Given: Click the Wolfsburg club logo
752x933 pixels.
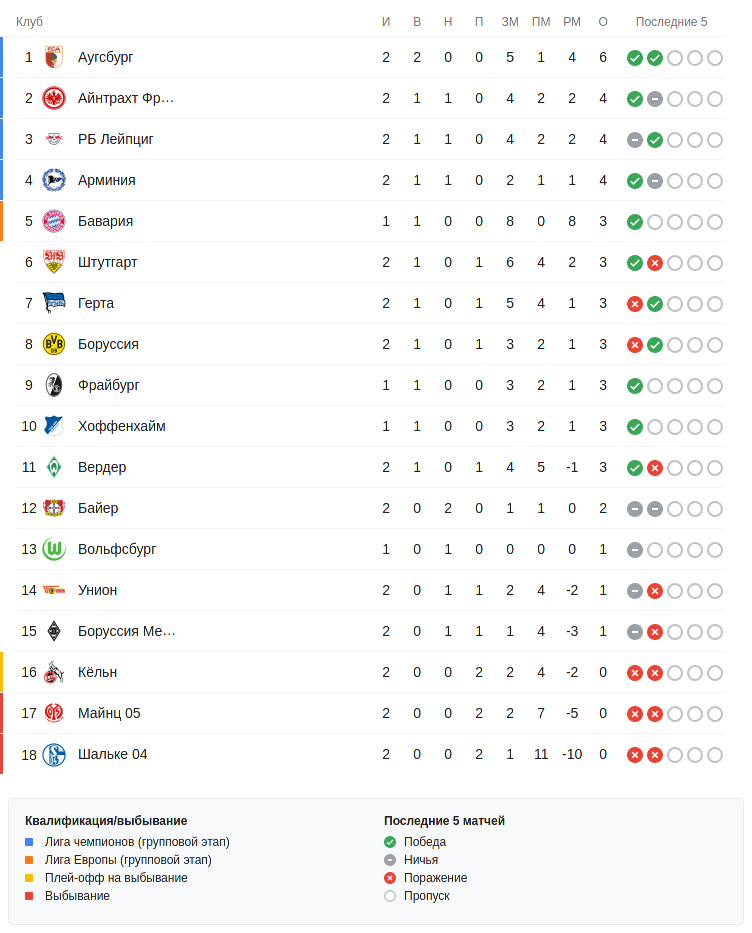Looking at the screenshot, I should pyautogui.click(x=54, y=549).
